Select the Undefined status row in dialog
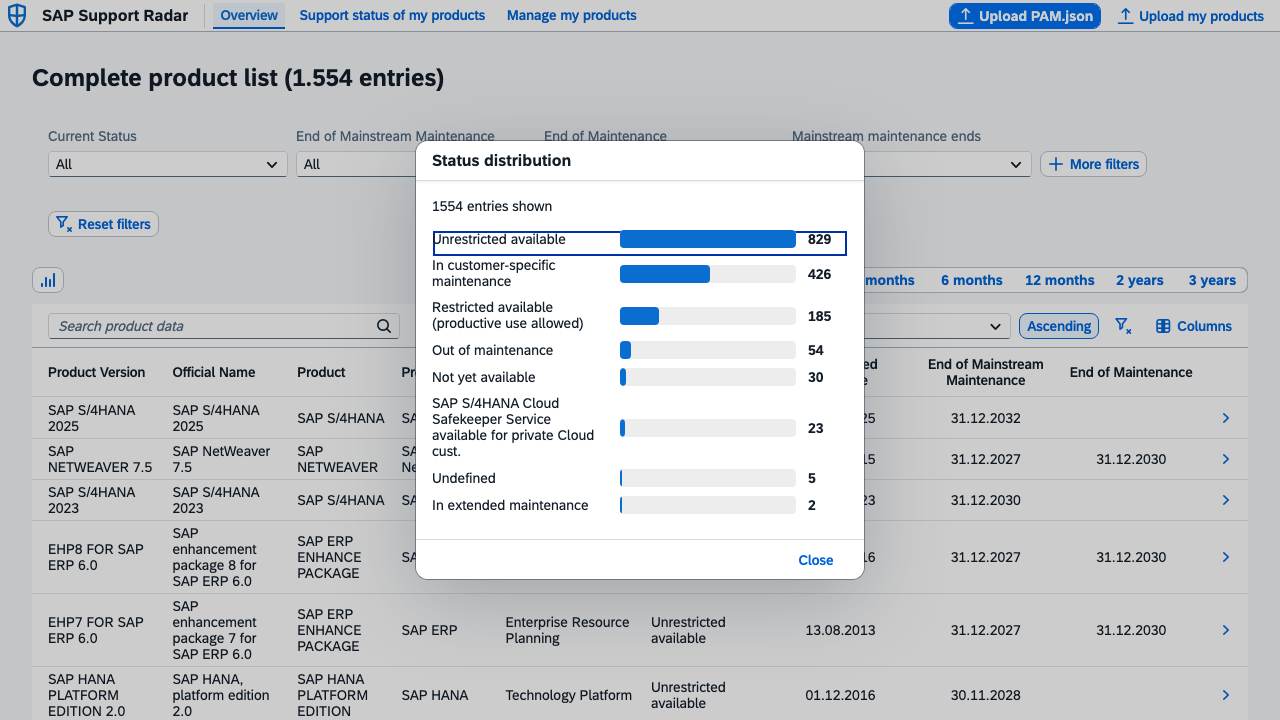The height and width of the screenshot is (720, 1280). [639, 478]
